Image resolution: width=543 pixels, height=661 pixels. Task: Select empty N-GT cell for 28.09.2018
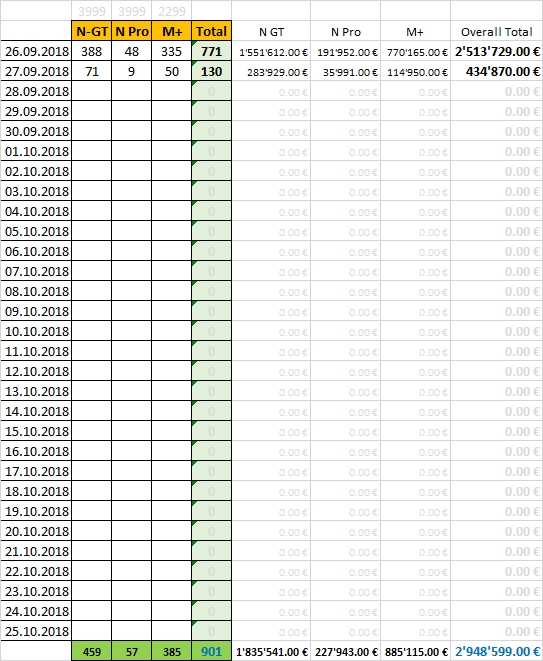(91, 91)
